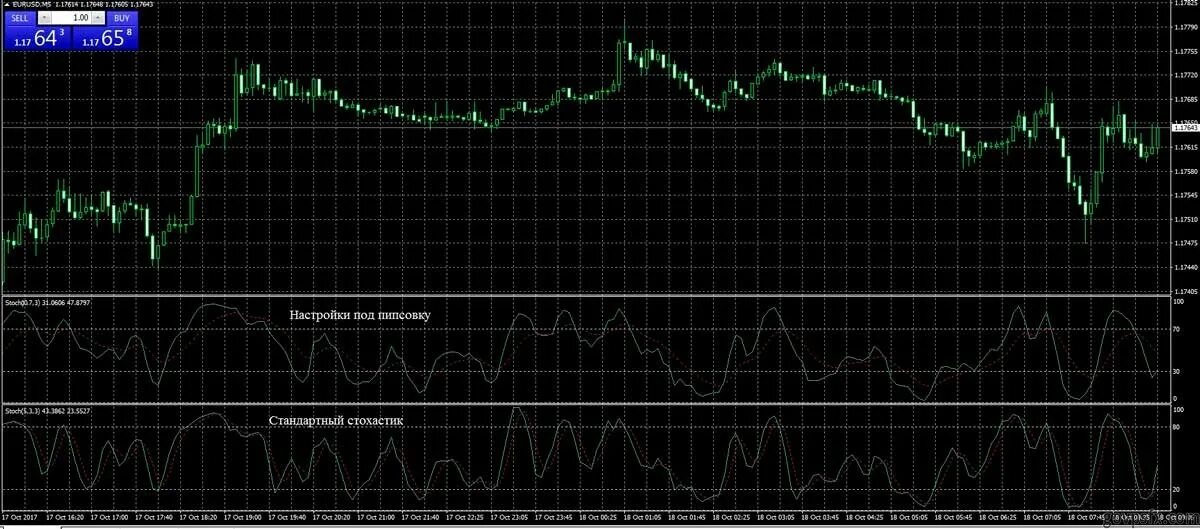Click the '18 Oct 03:05' time axis label
This screenshot has height=529, width=1200.
[x=776, y=517]
